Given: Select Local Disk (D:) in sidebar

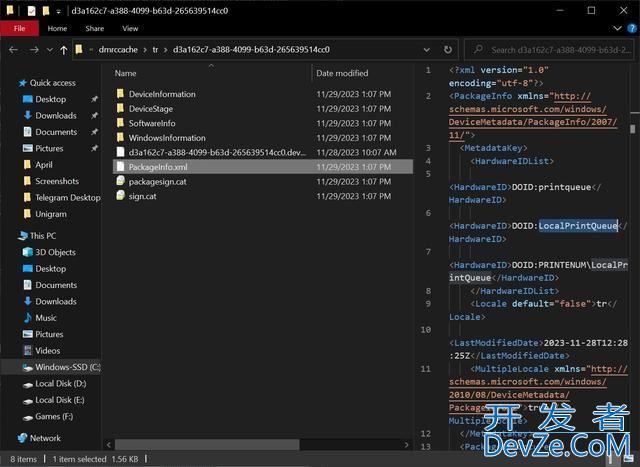Looking at the screenshot, I should 60,383.
